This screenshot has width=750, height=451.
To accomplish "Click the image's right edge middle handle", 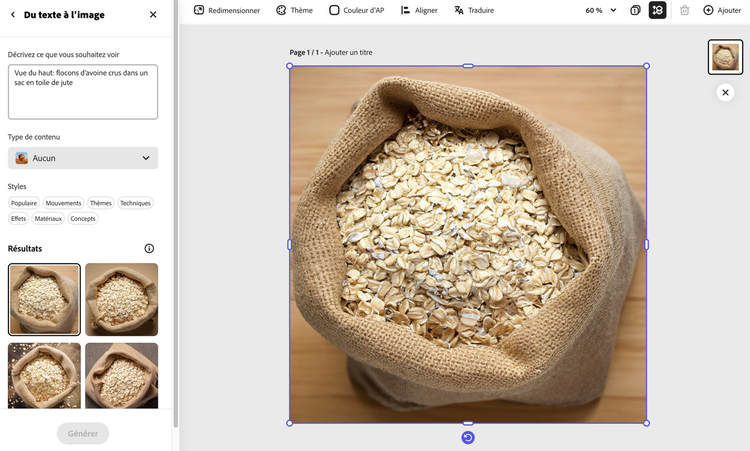I will click(x=646, y=245).
